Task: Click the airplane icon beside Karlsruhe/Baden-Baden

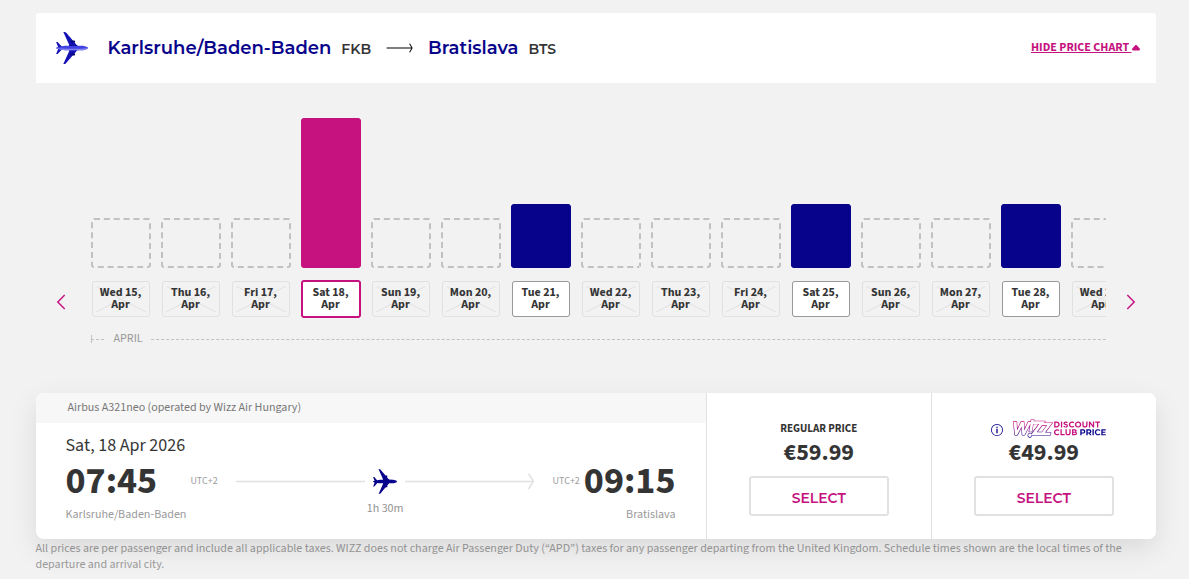Action: [71, 48]
